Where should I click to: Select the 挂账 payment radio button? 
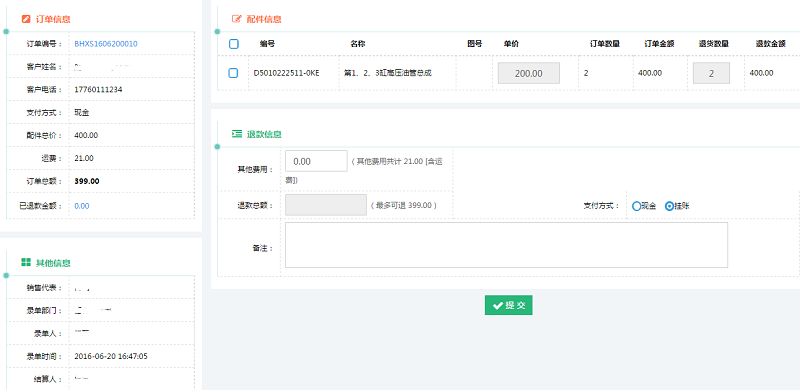coord(669,206)
